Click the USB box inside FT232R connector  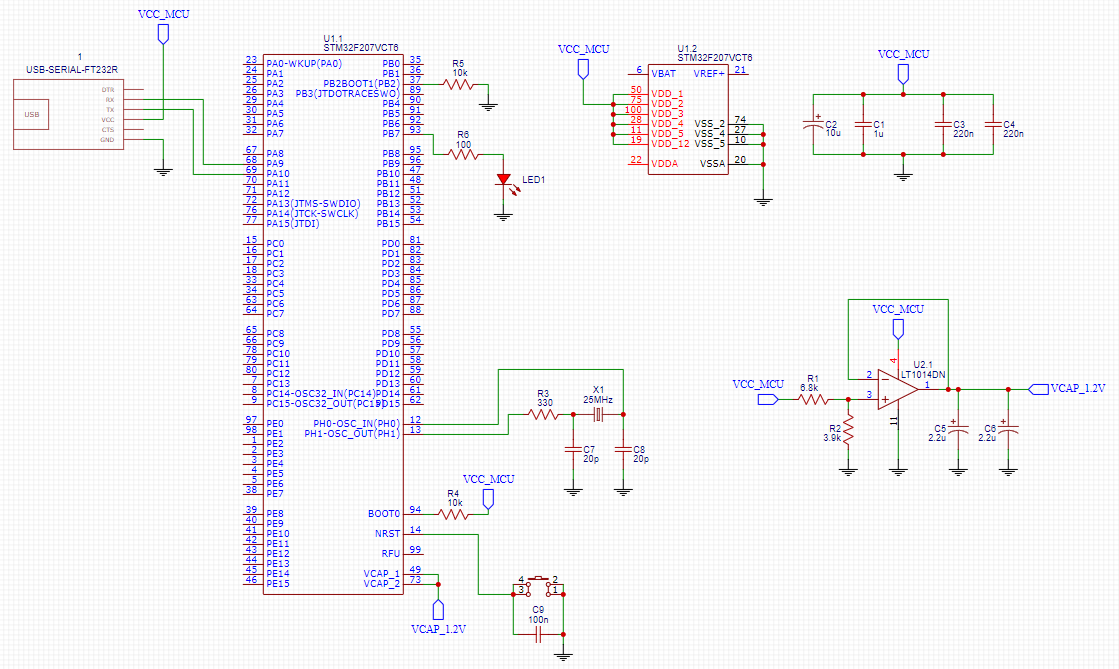pyautogui.click(x=32, y=114)
